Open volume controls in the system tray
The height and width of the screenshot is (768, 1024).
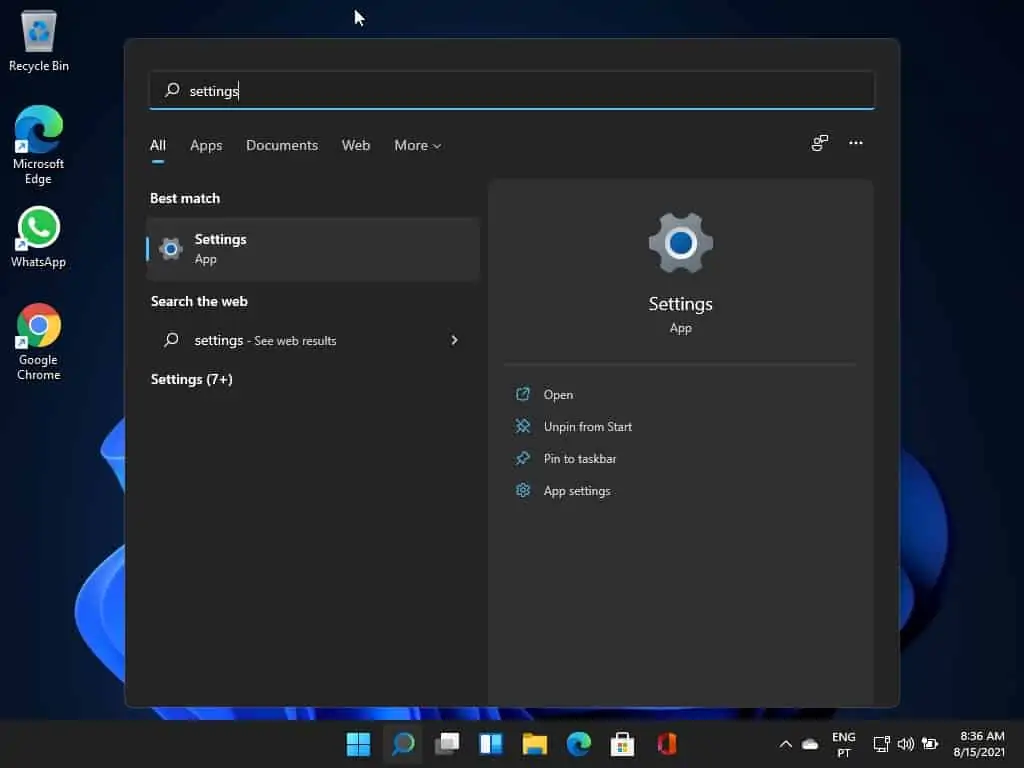click(906, 744)
